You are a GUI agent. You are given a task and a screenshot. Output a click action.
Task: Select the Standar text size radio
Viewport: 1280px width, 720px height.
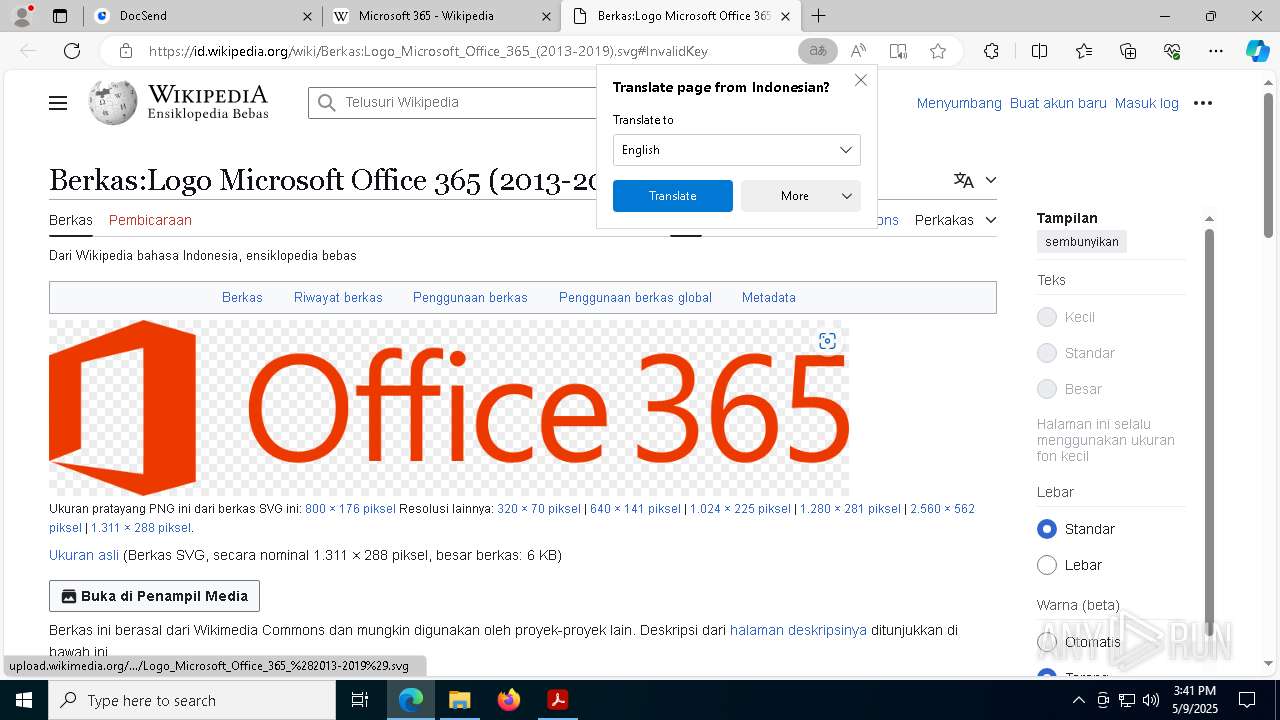click(x=1047, y=353)
